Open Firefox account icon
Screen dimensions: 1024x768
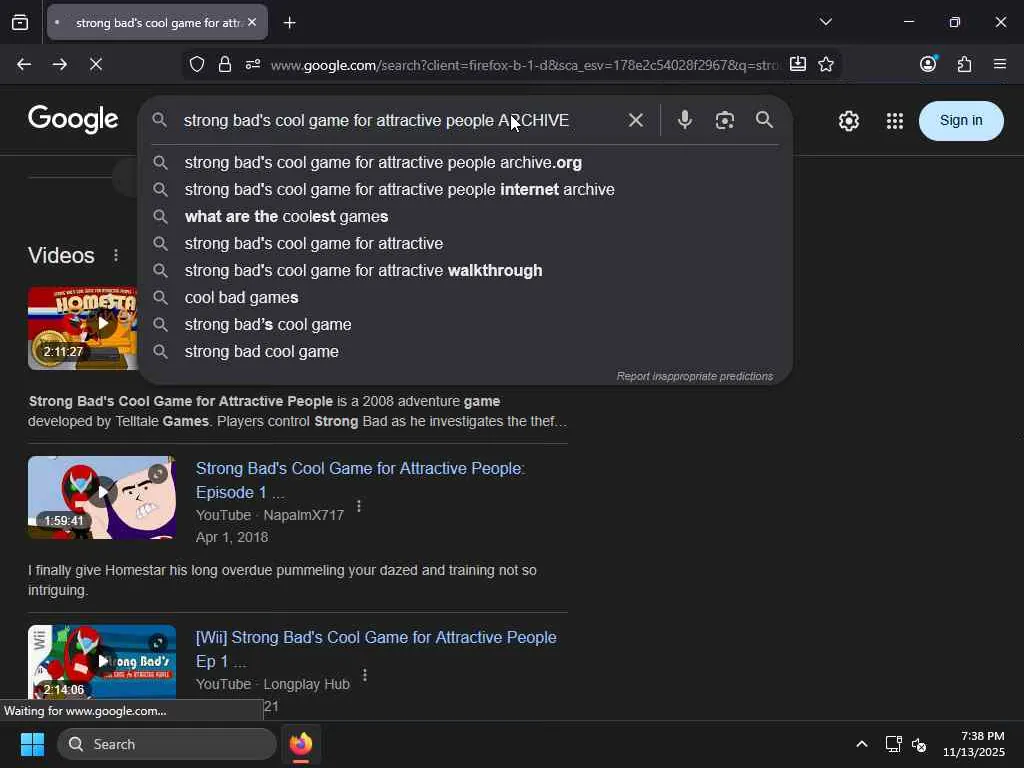pos(928,63)
